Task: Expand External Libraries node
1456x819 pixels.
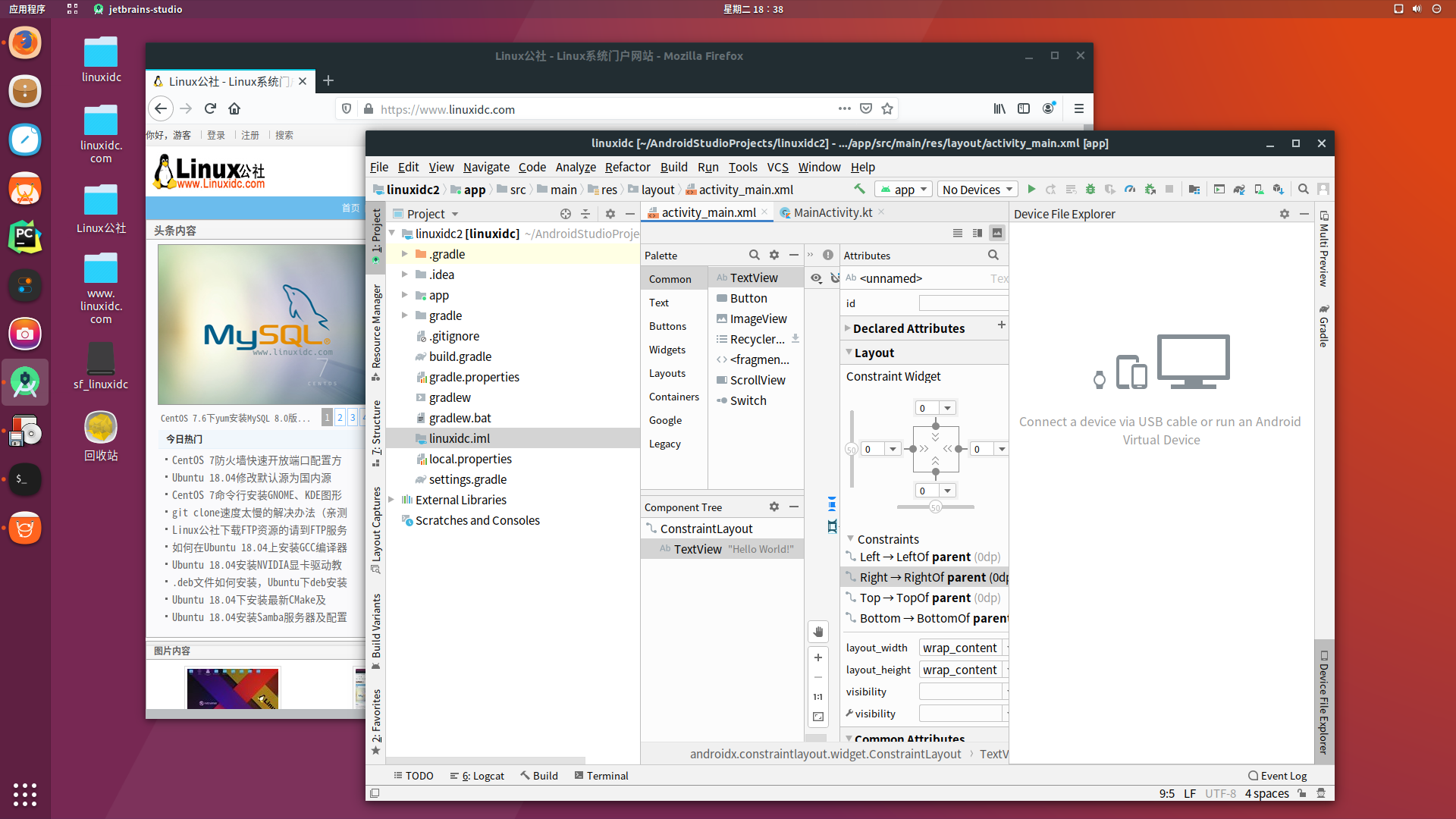Action: point(391,500)
